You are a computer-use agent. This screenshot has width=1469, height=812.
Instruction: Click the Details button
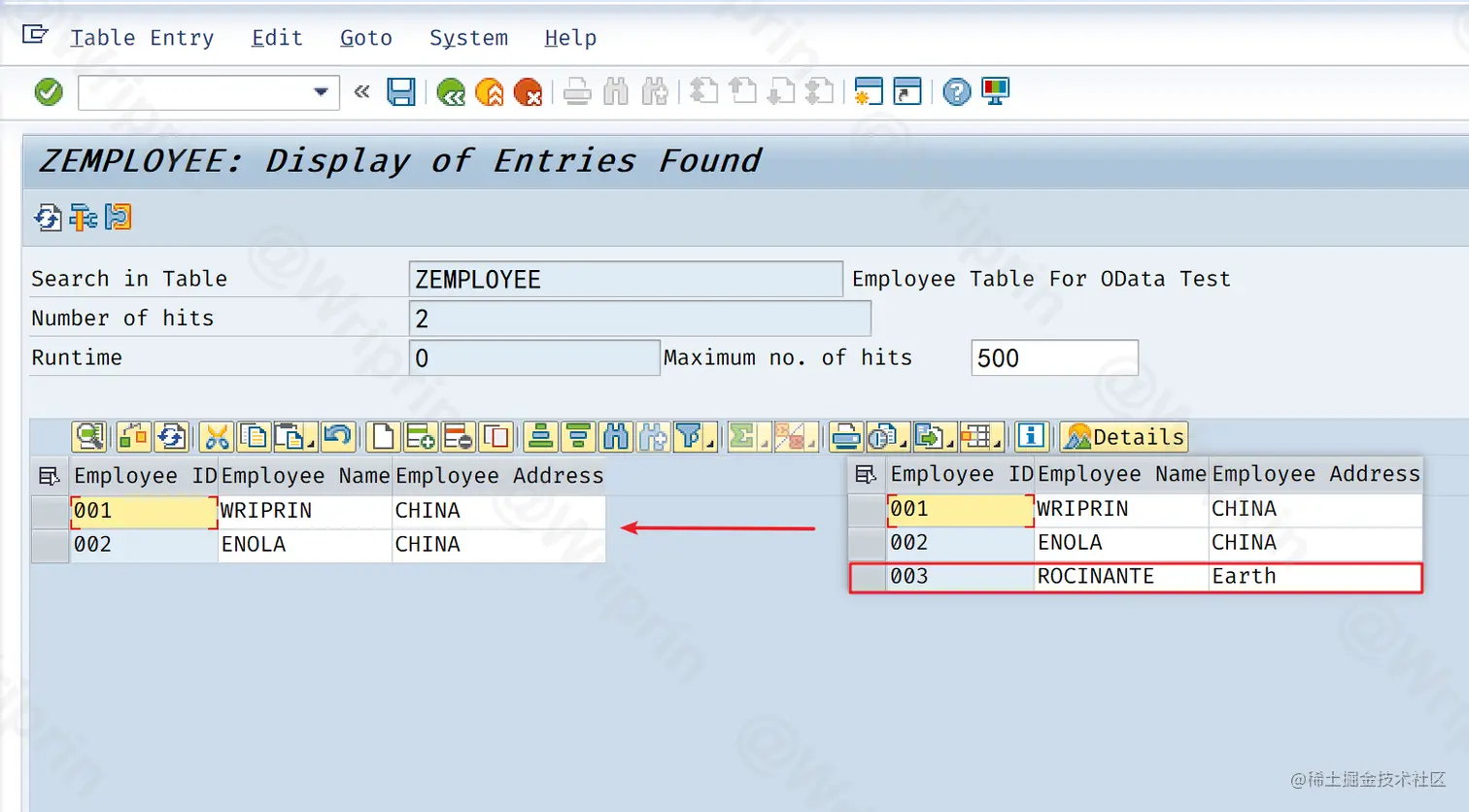point(1125,437)
